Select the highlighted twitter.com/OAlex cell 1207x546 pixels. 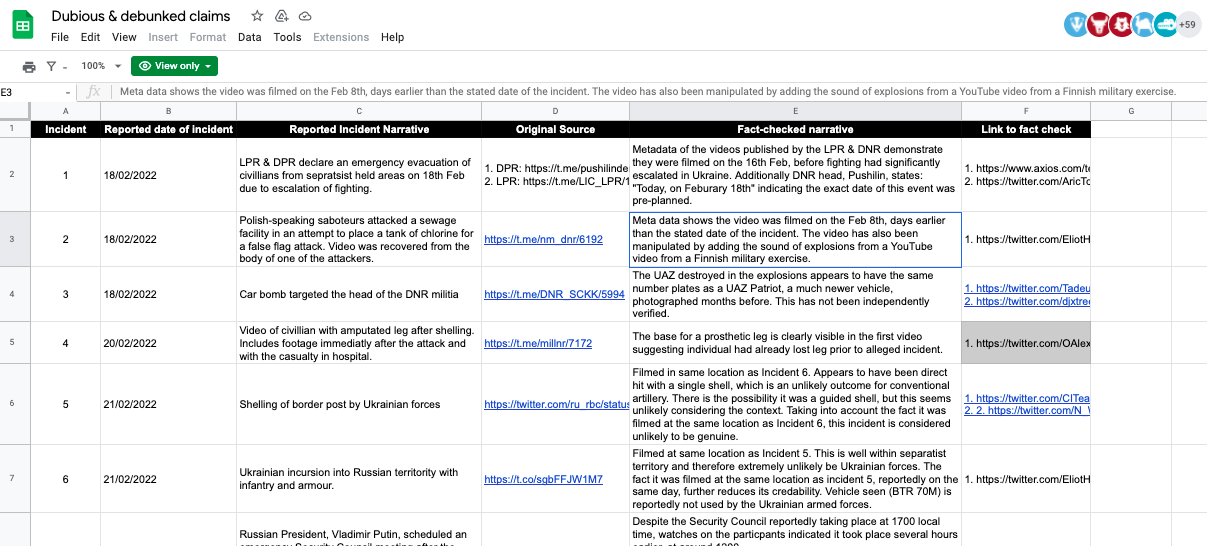(x=1026, y=343)
